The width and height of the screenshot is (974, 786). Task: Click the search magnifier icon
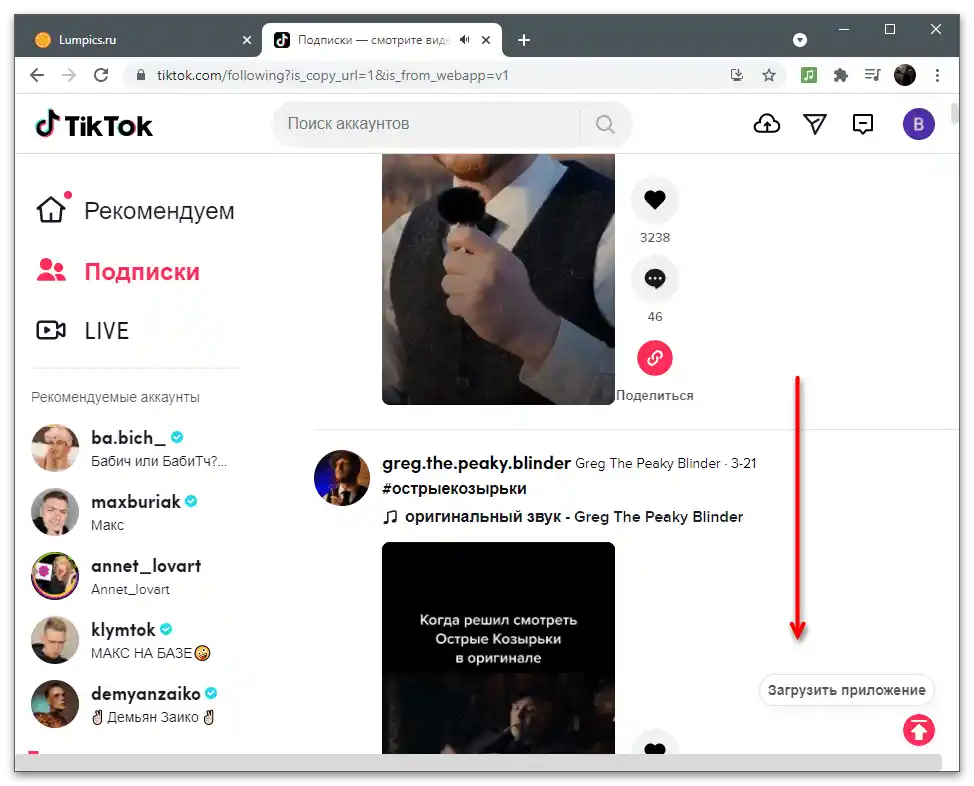pyautogui.click(x=605, y=124)
